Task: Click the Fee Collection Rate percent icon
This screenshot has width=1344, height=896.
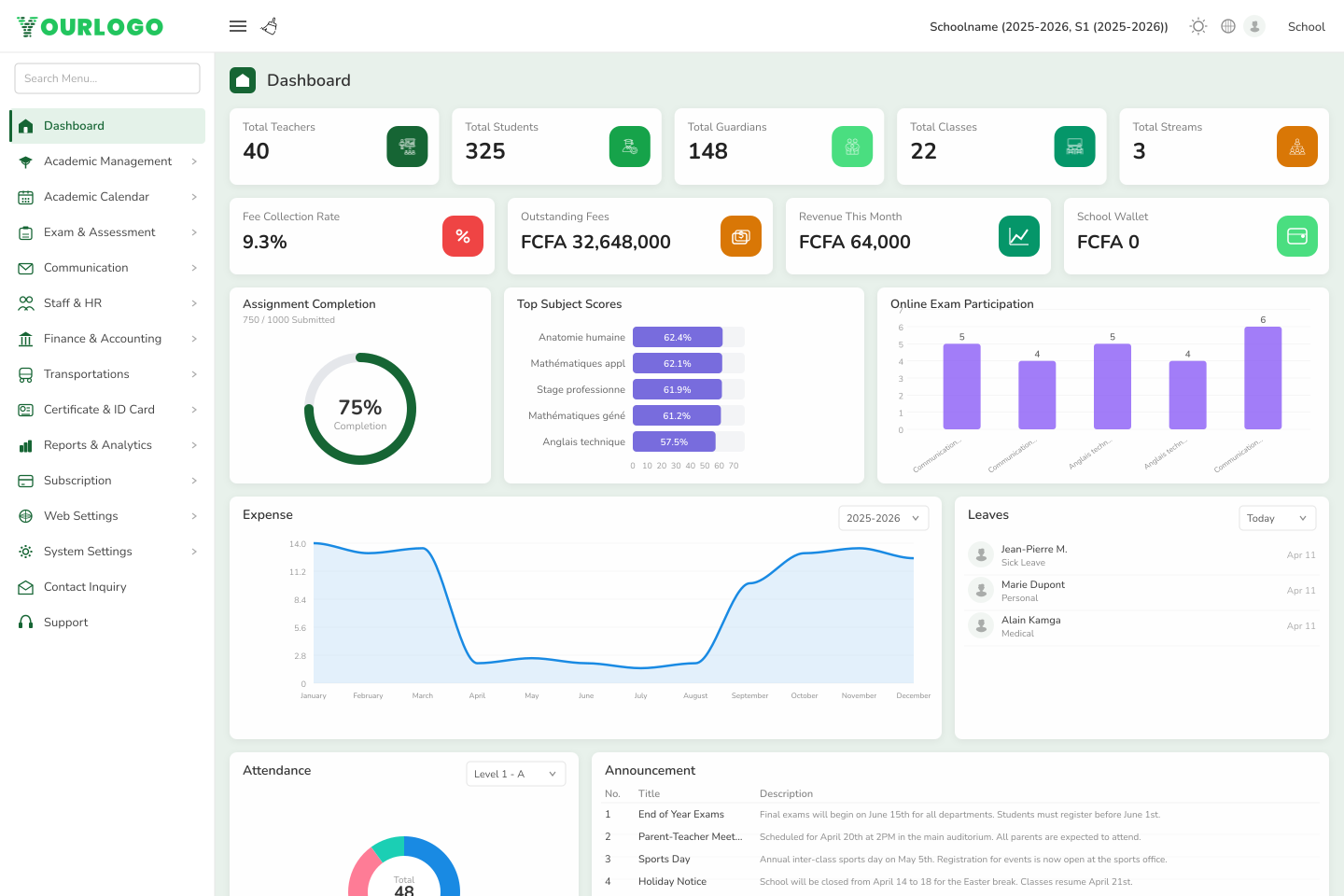Action: [463, 236]
